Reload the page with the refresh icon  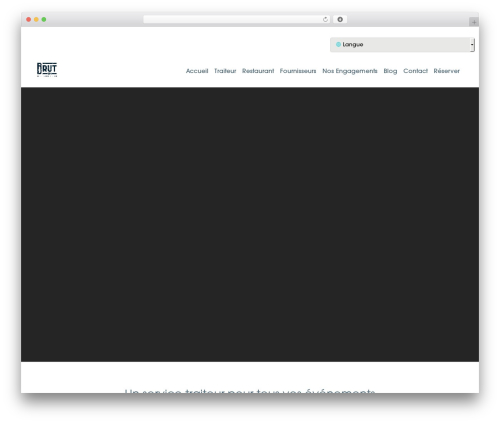click(325, 20)
